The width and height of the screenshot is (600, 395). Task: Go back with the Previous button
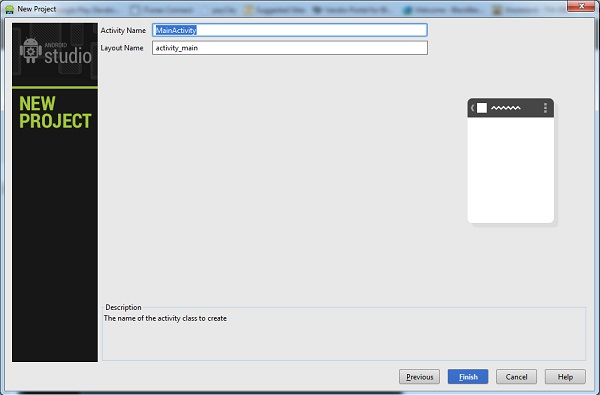[x=419, y=377]
